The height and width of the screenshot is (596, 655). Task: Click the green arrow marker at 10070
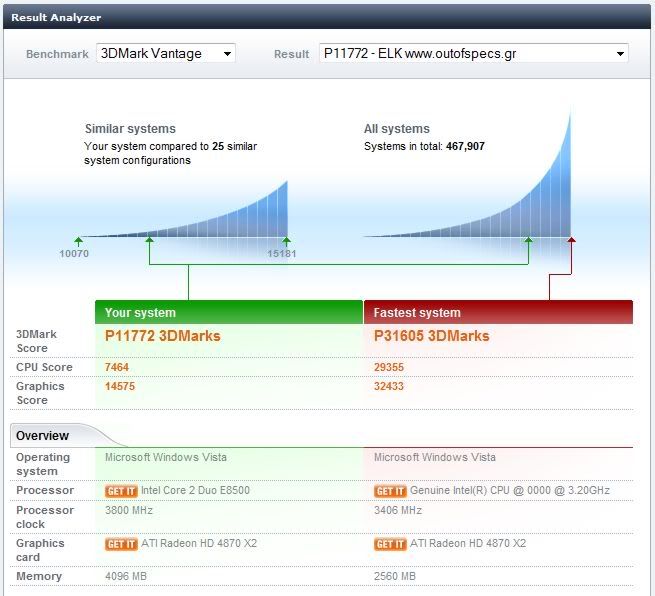pos(78,240)
